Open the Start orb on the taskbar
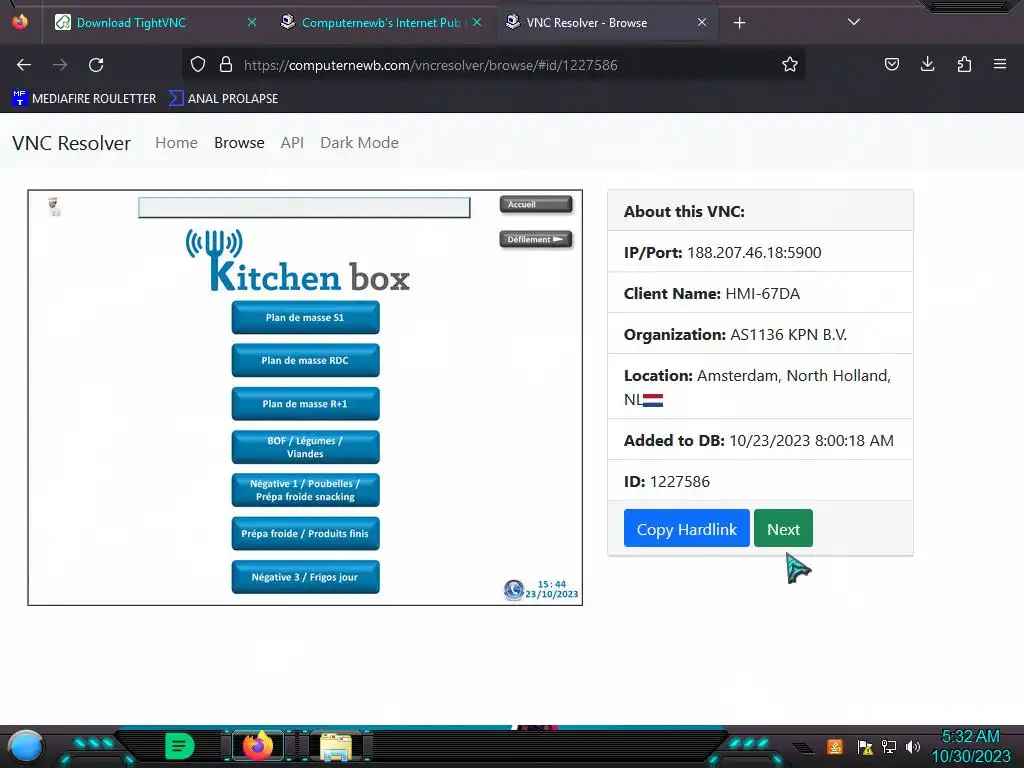The image size is (1024, 768). (x=26, y=746)
